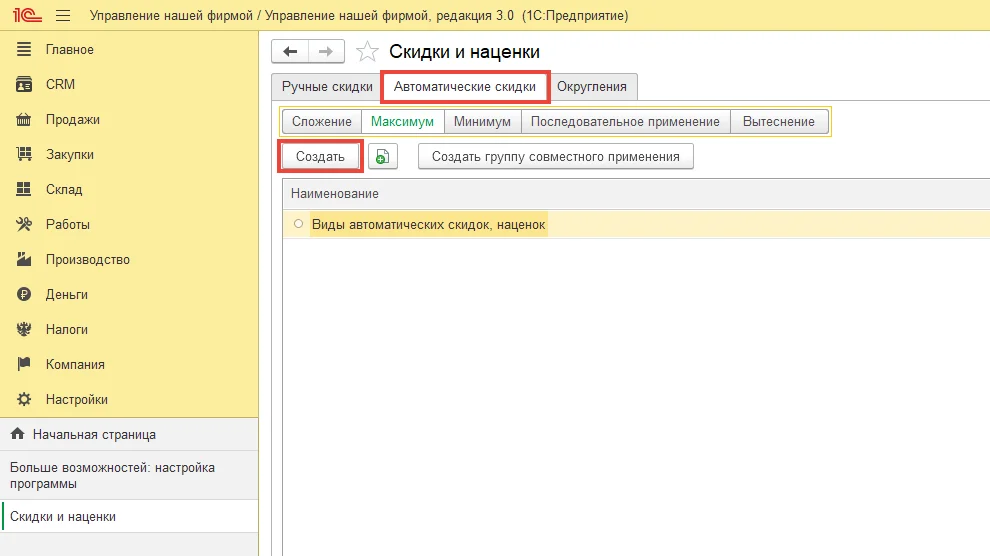990x556 pixels.
Task: Open Главное menu label
Action: point(69,49)
